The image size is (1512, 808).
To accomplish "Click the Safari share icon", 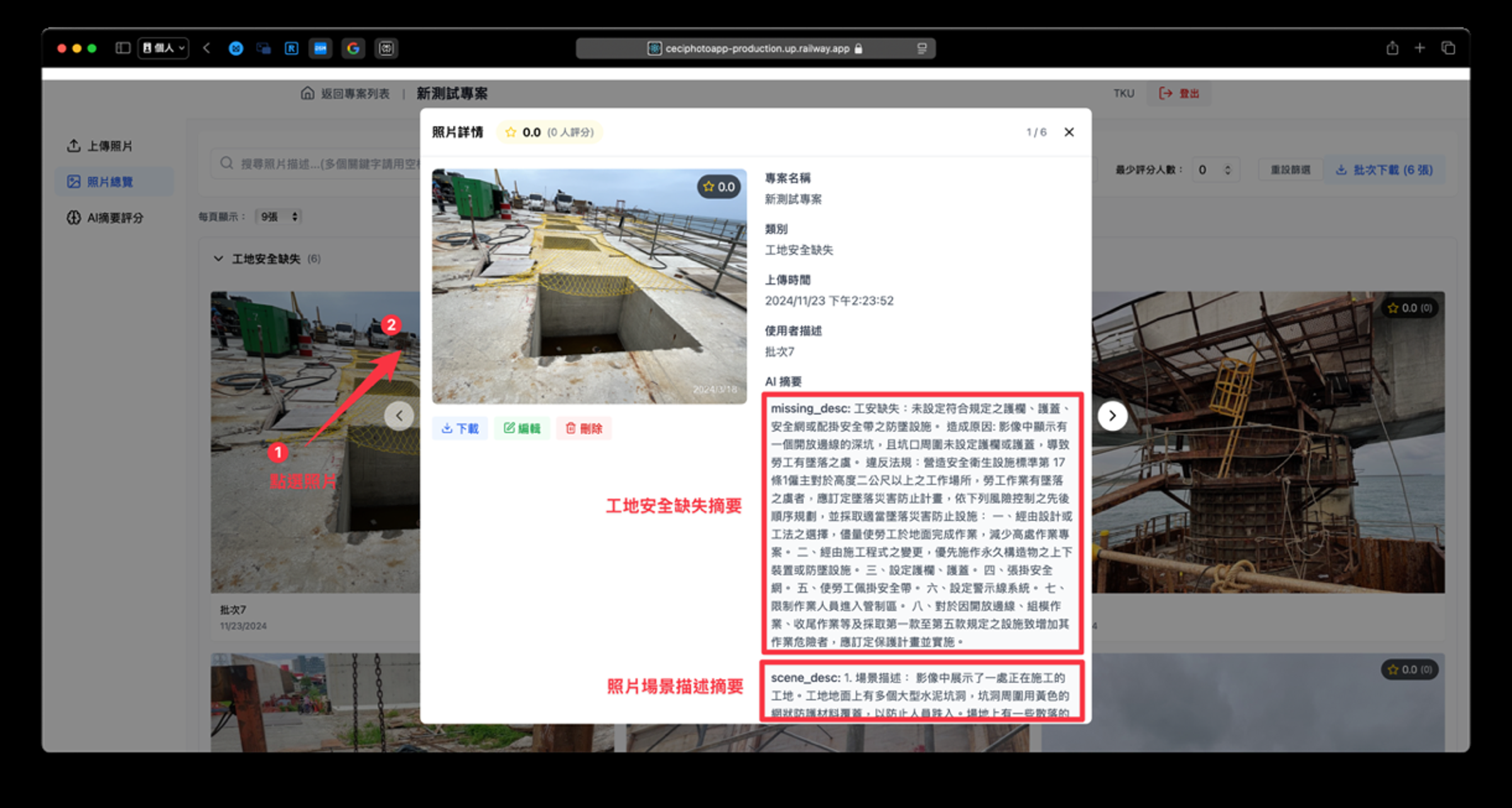I will tap(1392, 48).
